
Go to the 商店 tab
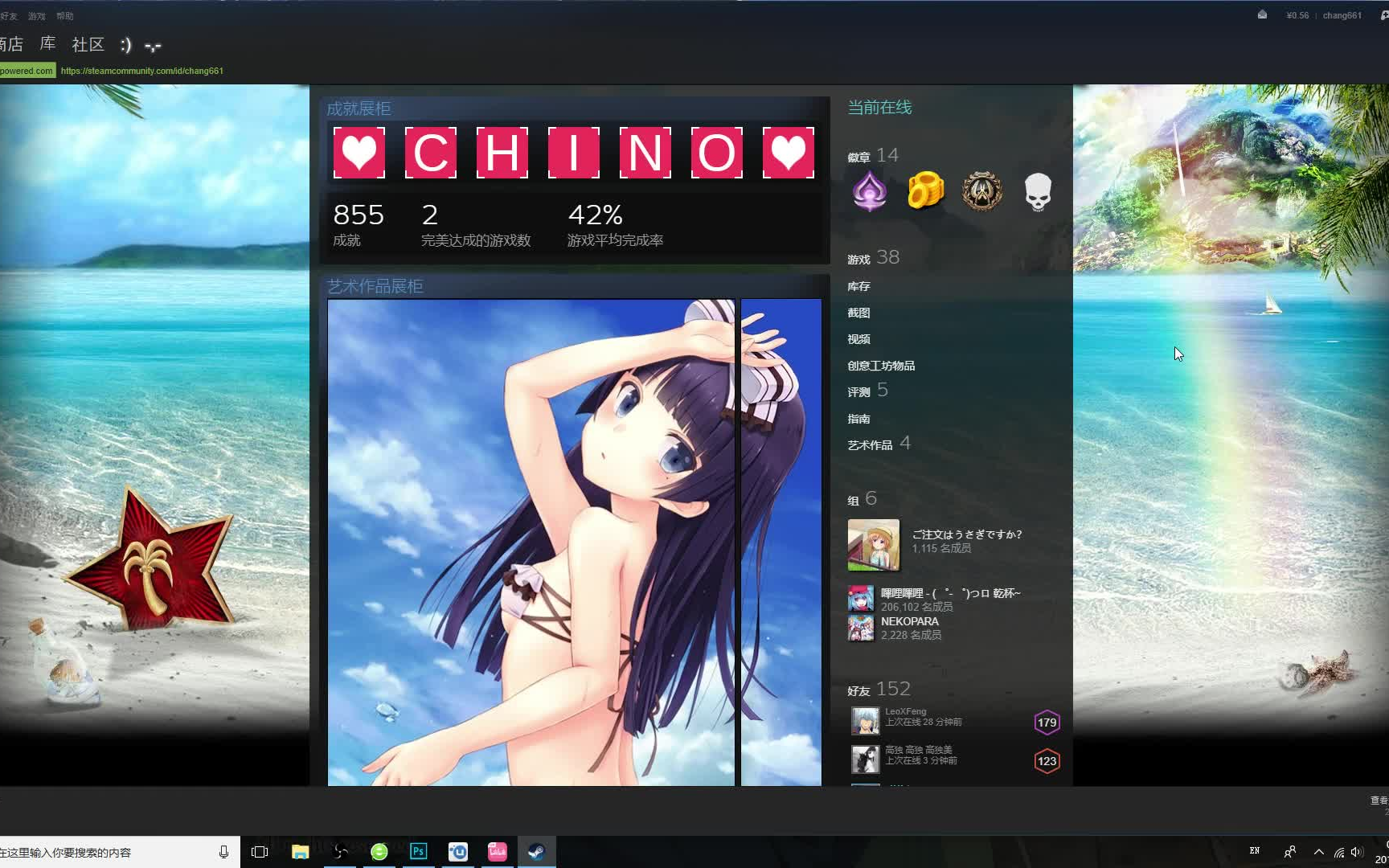tap(11, 44)
